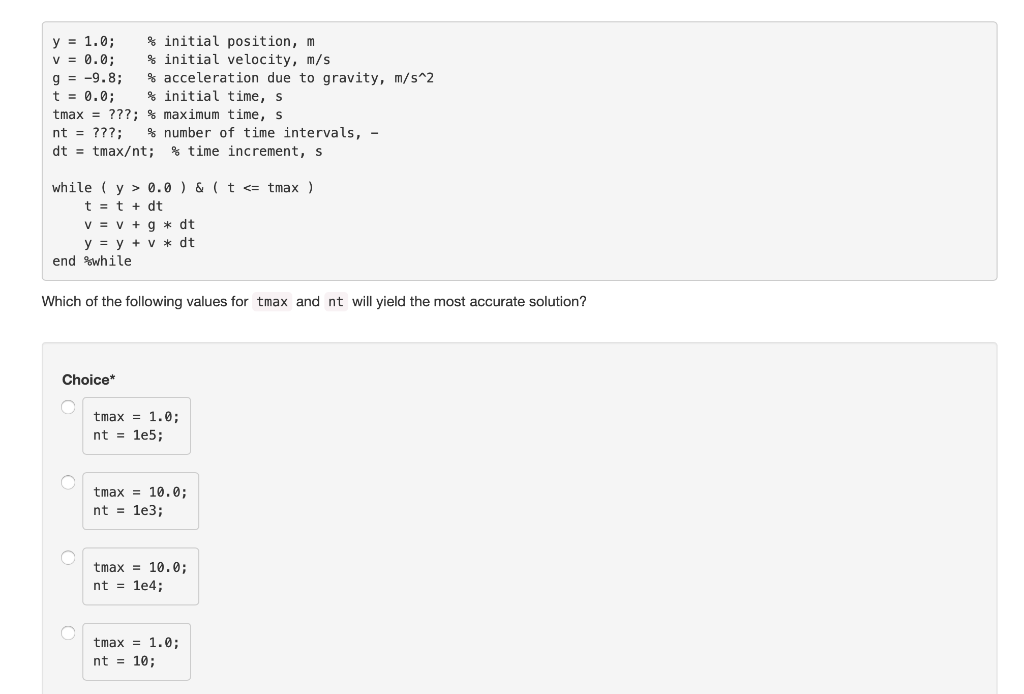Click the Choice* heading

pos(86,379)
